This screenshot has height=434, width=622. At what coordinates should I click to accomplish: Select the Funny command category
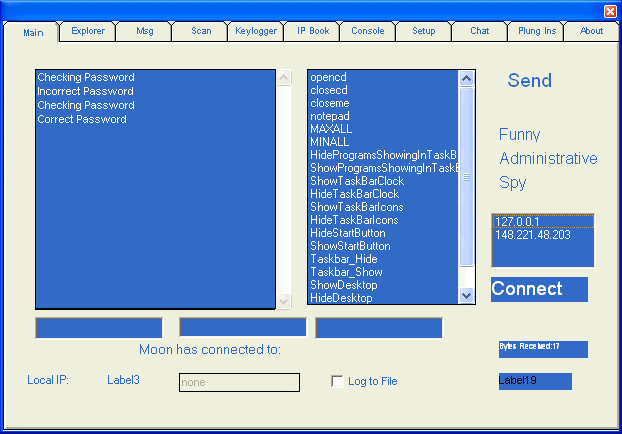pos(519,134)
